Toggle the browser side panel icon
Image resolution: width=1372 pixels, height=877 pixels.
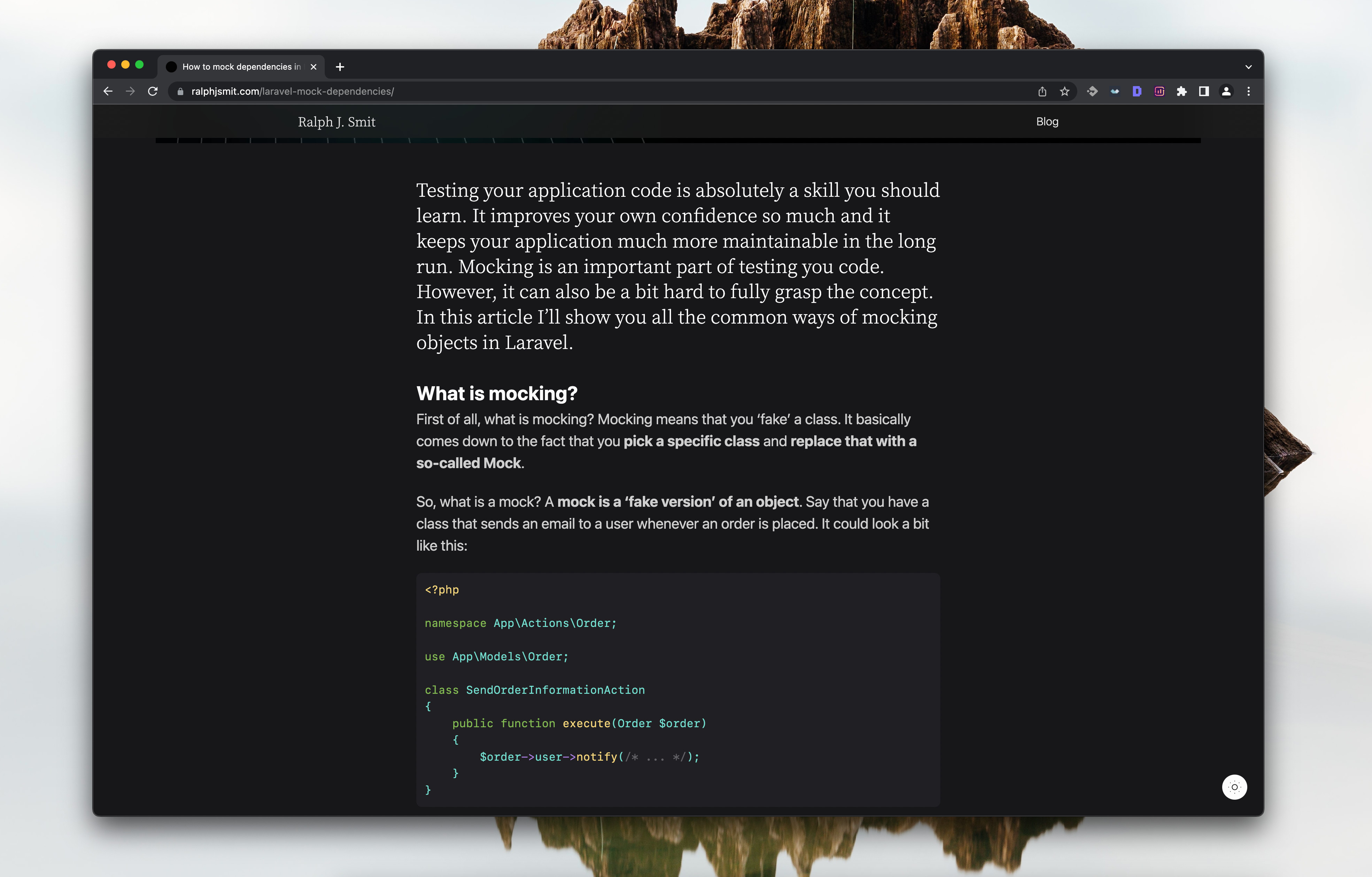point(1204,92)
